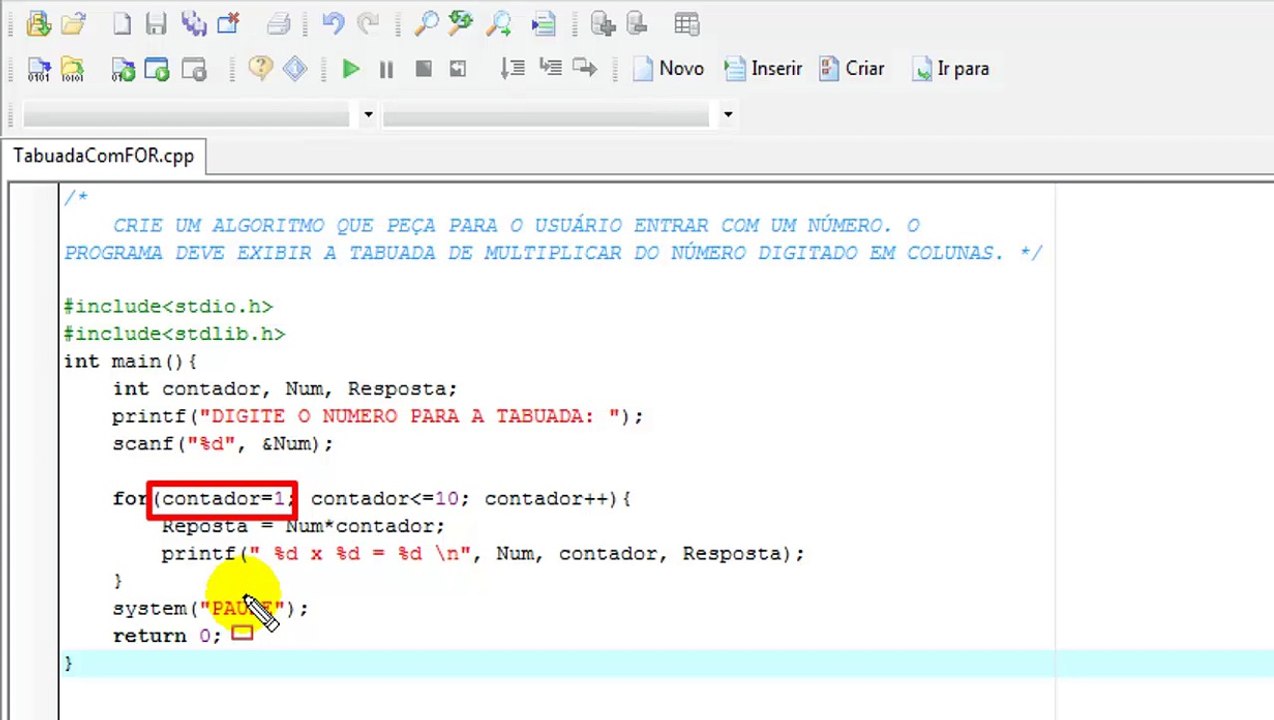This screenshot has width=1274, height=720.
Task: Stop execution with the square icon
Action: tap(423, 69)
